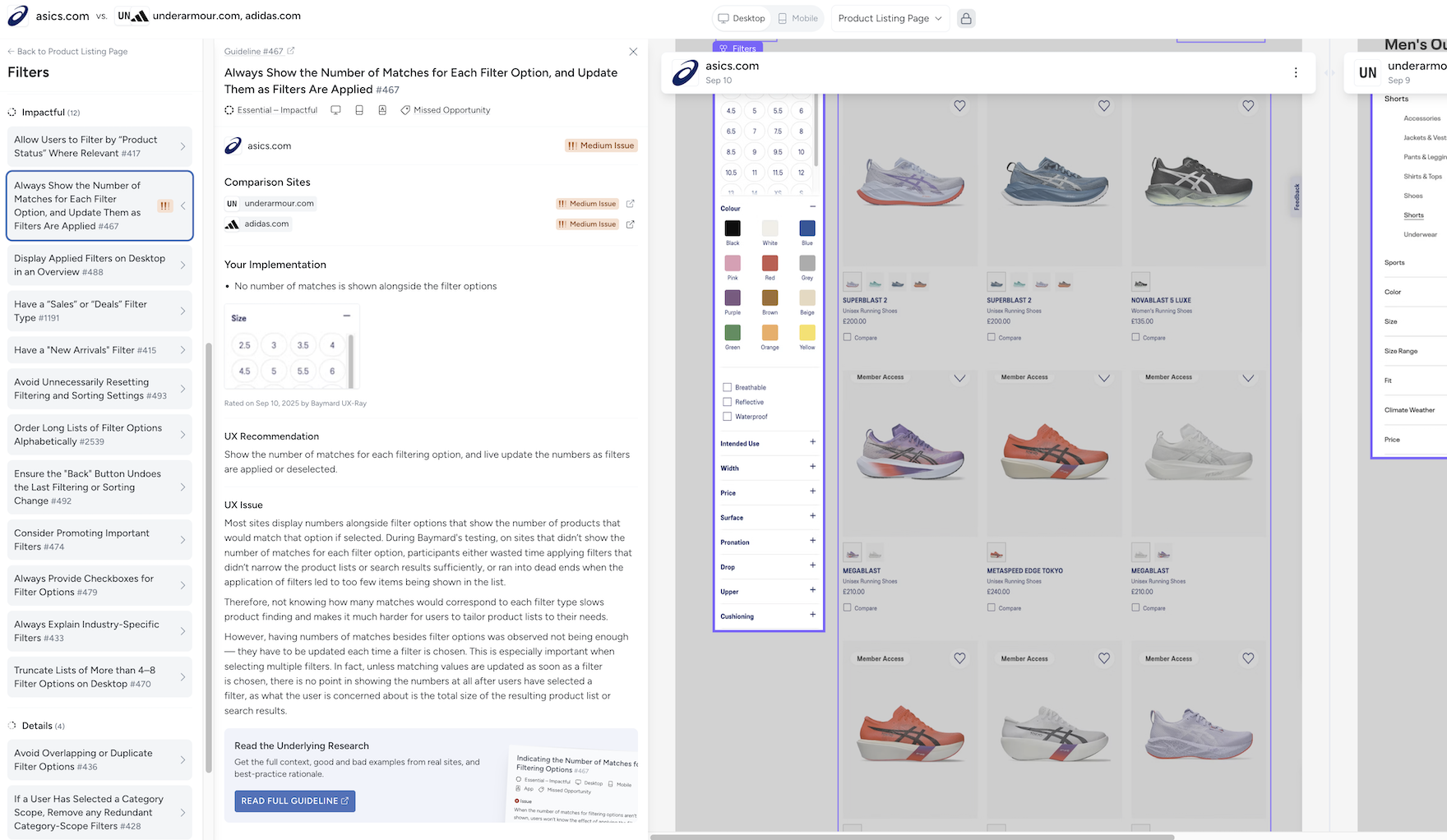The height and width of the screenshot is (840, 1447).
Task: Go back to Product Listing Page
Action: pyautogui.click(x=67, y=51)
